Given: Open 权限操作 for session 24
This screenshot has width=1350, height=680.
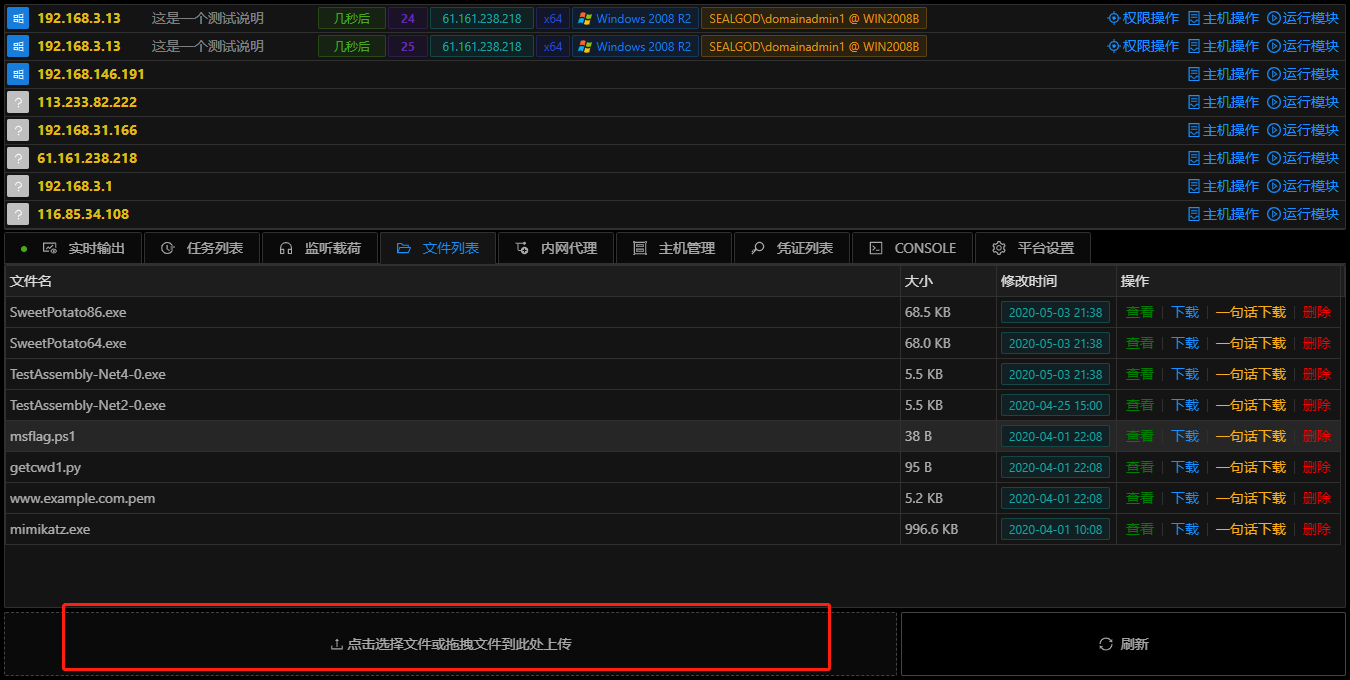Looking at the screenshot, I should pos(1143,18).
